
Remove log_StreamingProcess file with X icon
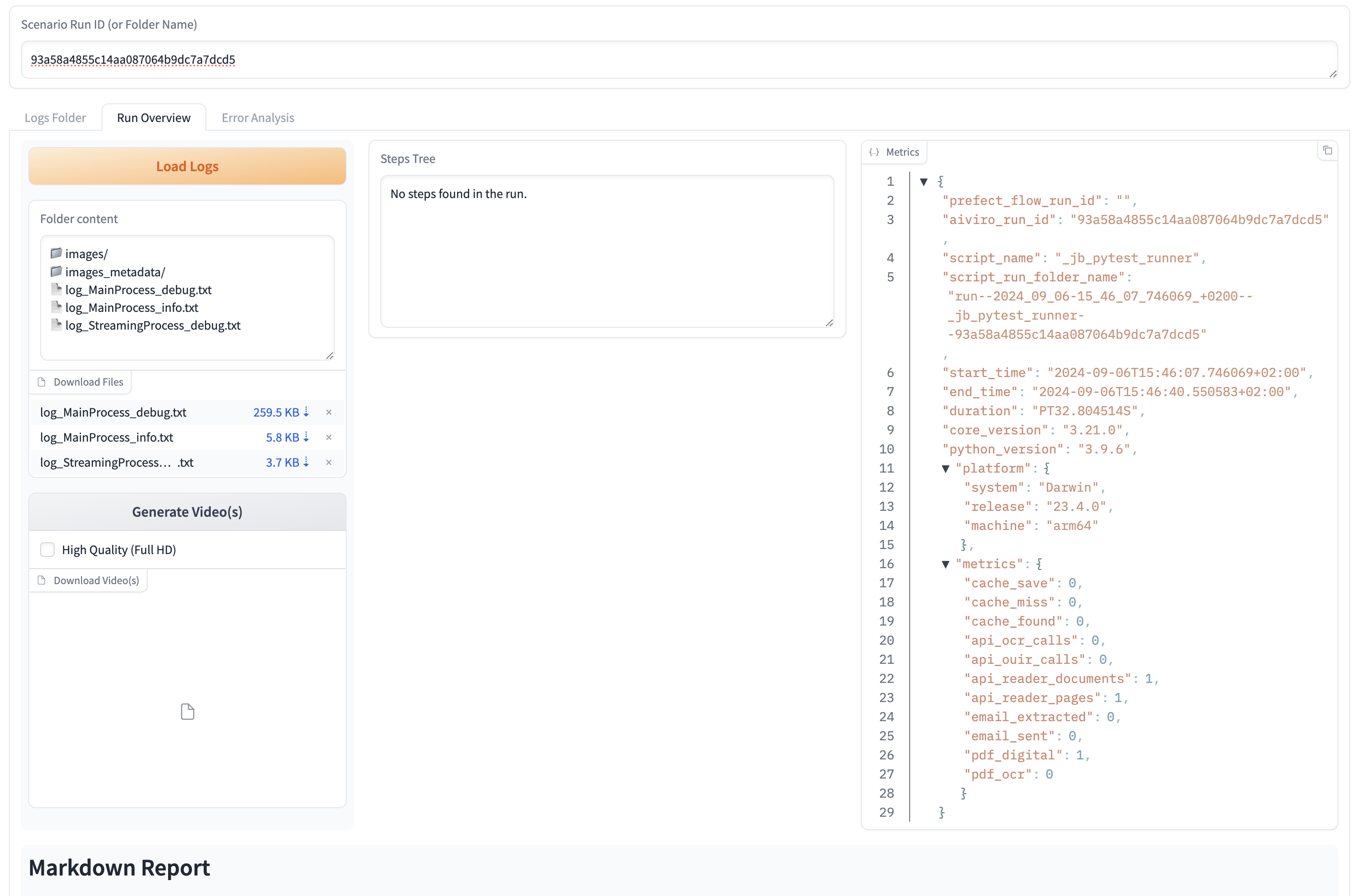click(328, 463)
